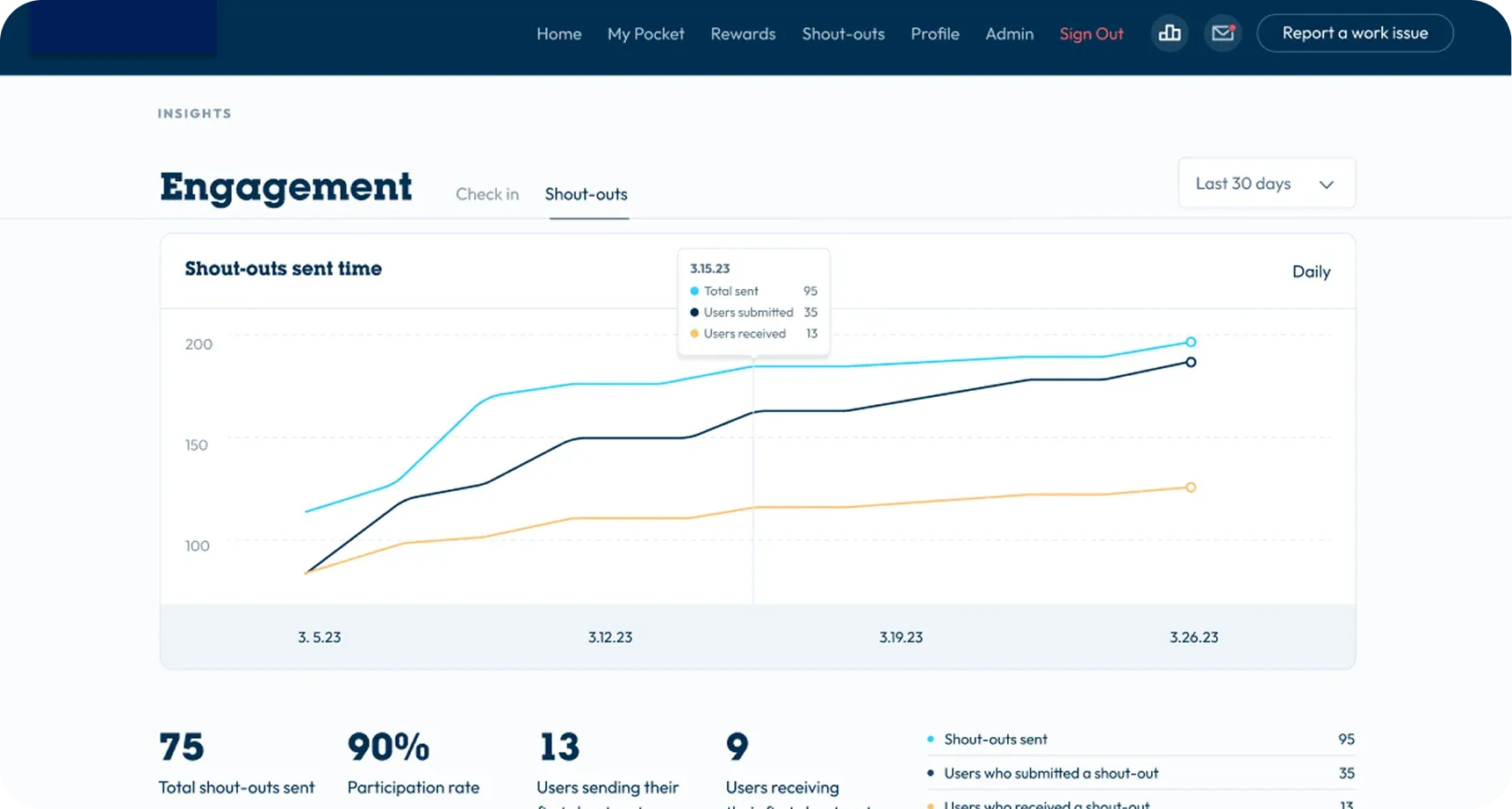This screenshot has height=809, width=1512.
Task: Click the Sign Out link
Action: 1091,34
